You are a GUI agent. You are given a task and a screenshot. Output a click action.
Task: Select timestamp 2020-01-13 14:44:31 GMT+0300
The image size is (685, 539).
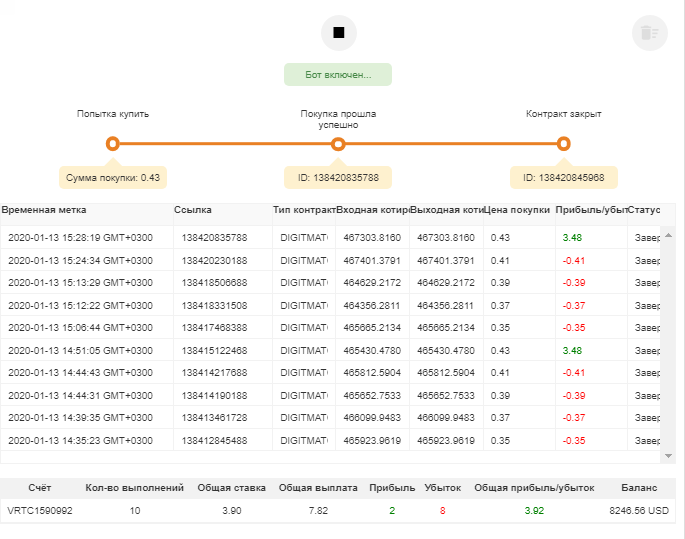tap(80, 395)
